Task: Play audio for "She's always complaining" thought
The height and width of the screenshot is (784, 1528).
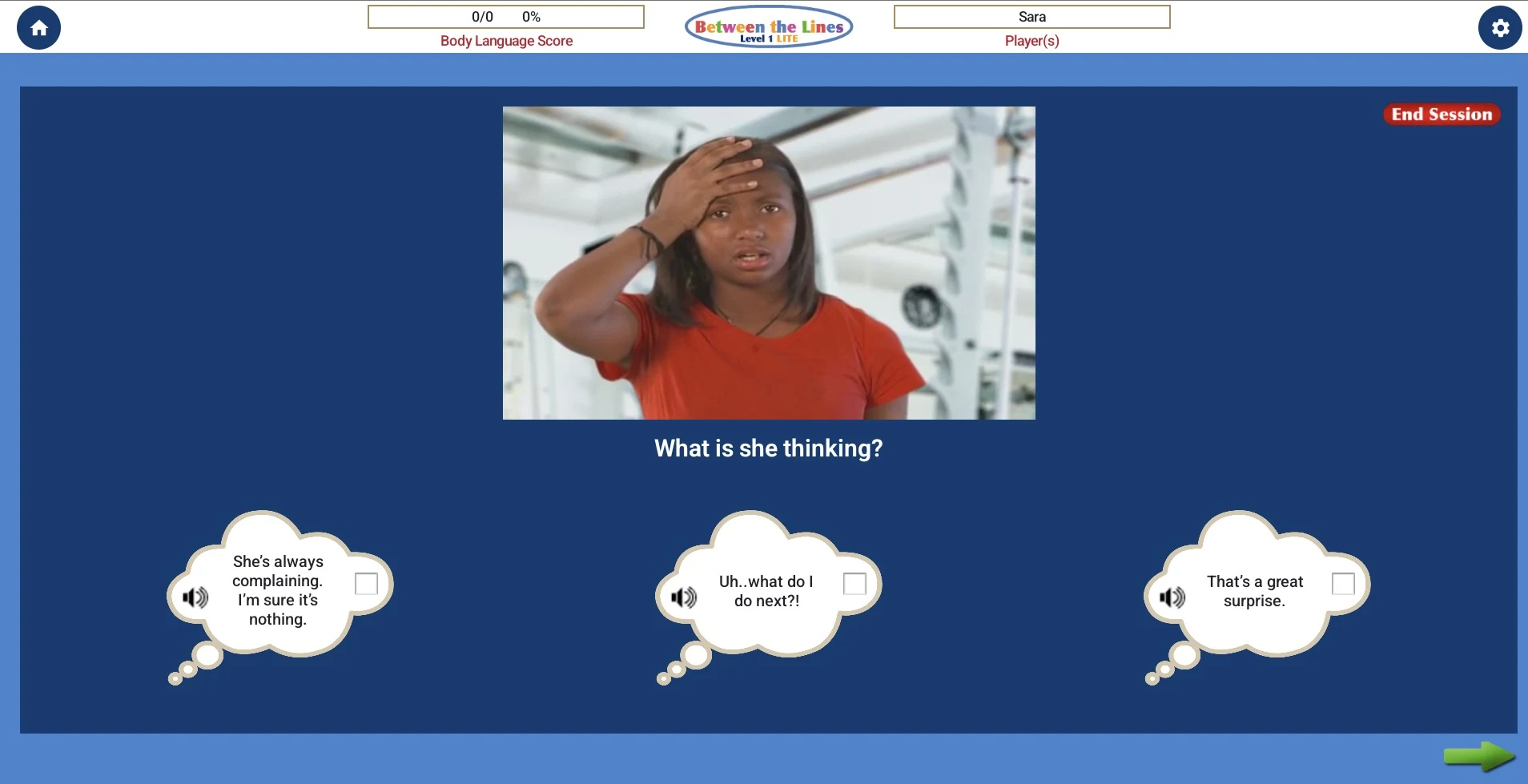Action: [195, 597]
